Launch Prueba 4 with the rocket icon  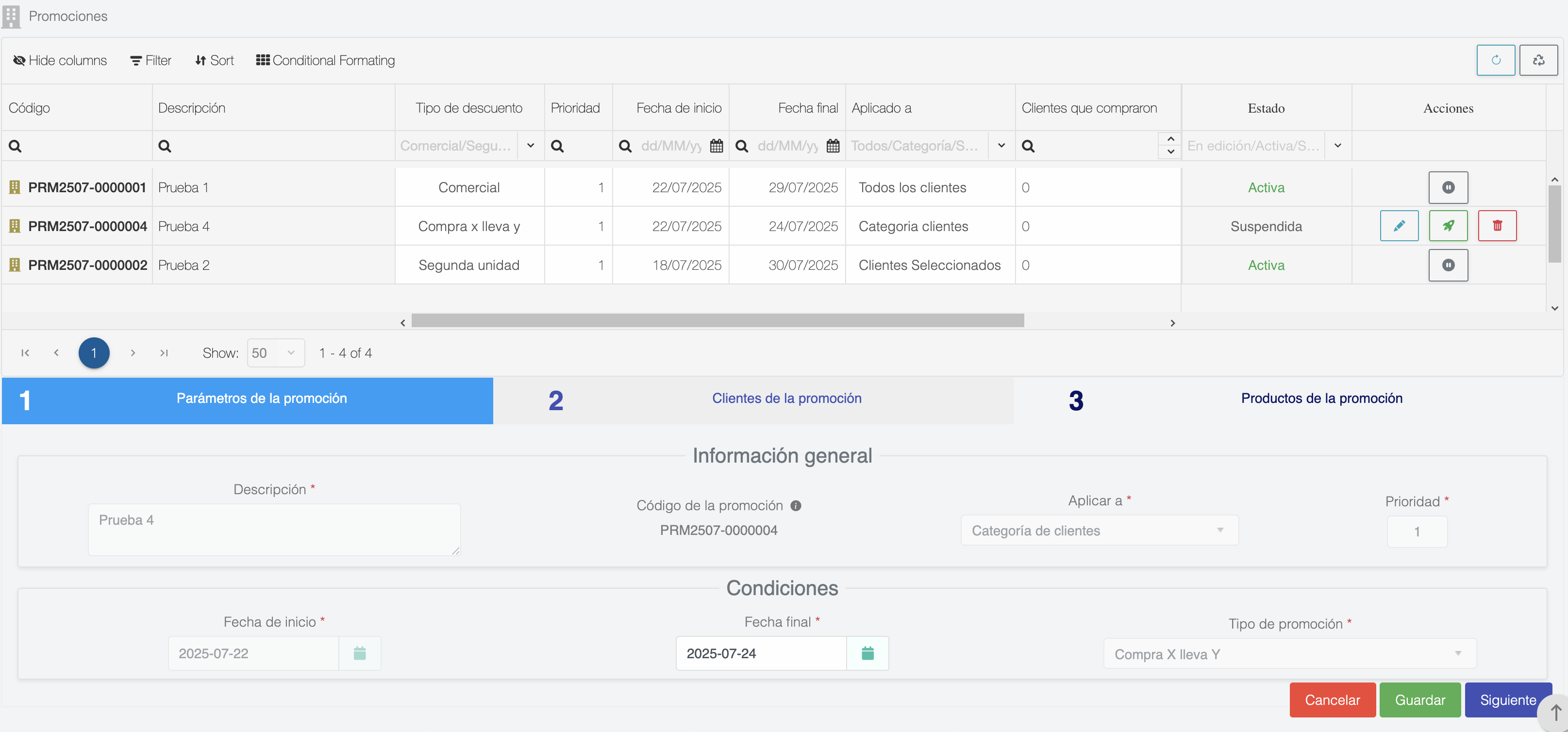coord(1448,226)
